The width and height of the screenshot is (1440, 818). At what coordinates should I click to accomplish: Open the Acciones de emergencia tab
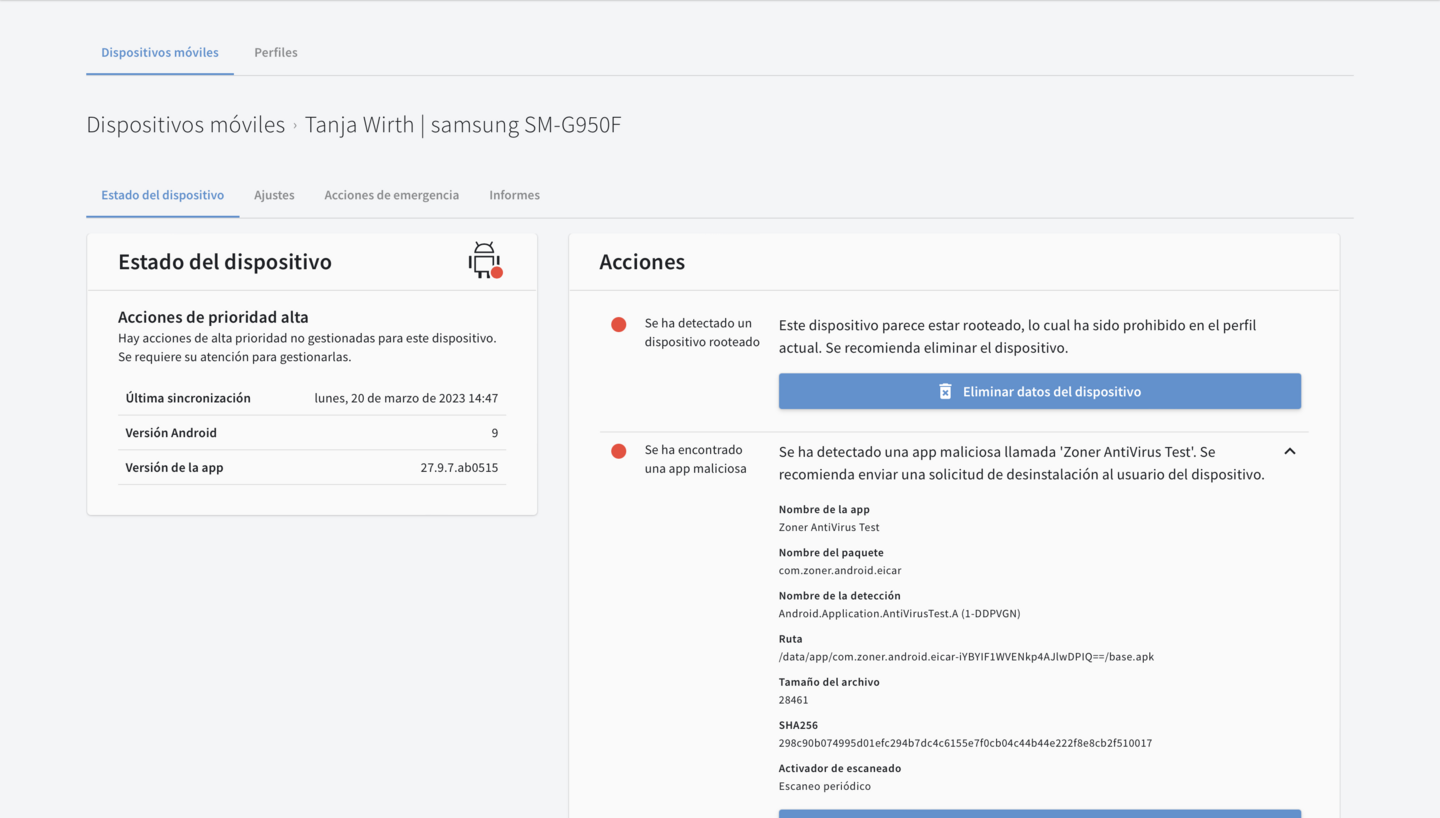coord(391,195)
